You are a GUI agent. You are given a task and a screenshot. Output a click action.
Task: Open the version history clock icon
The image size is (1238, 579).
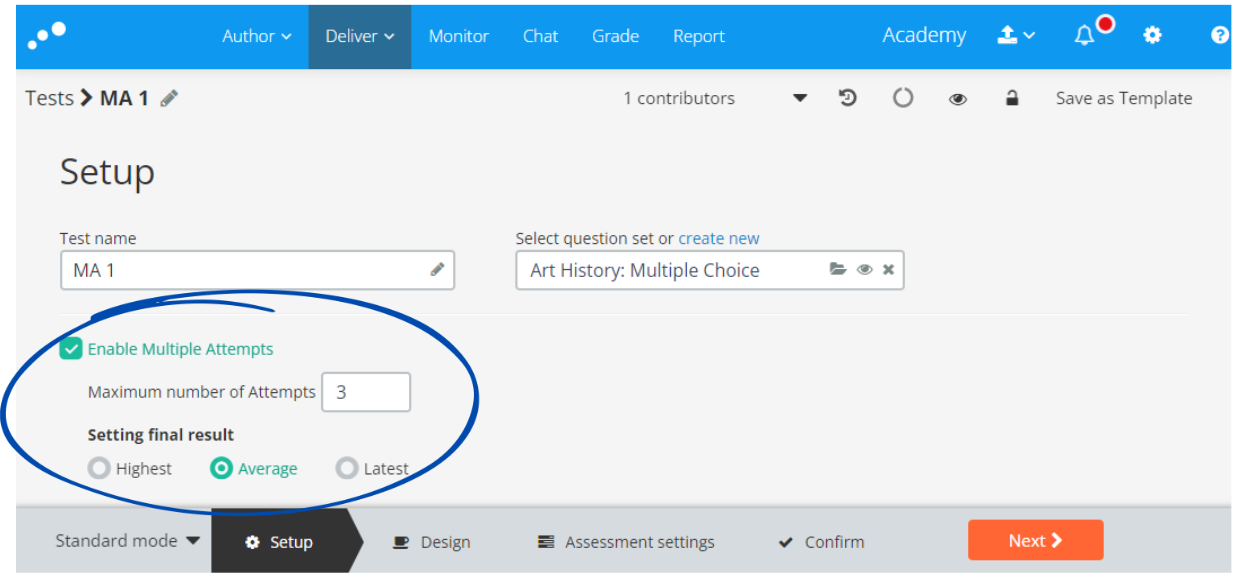point(848,98)
